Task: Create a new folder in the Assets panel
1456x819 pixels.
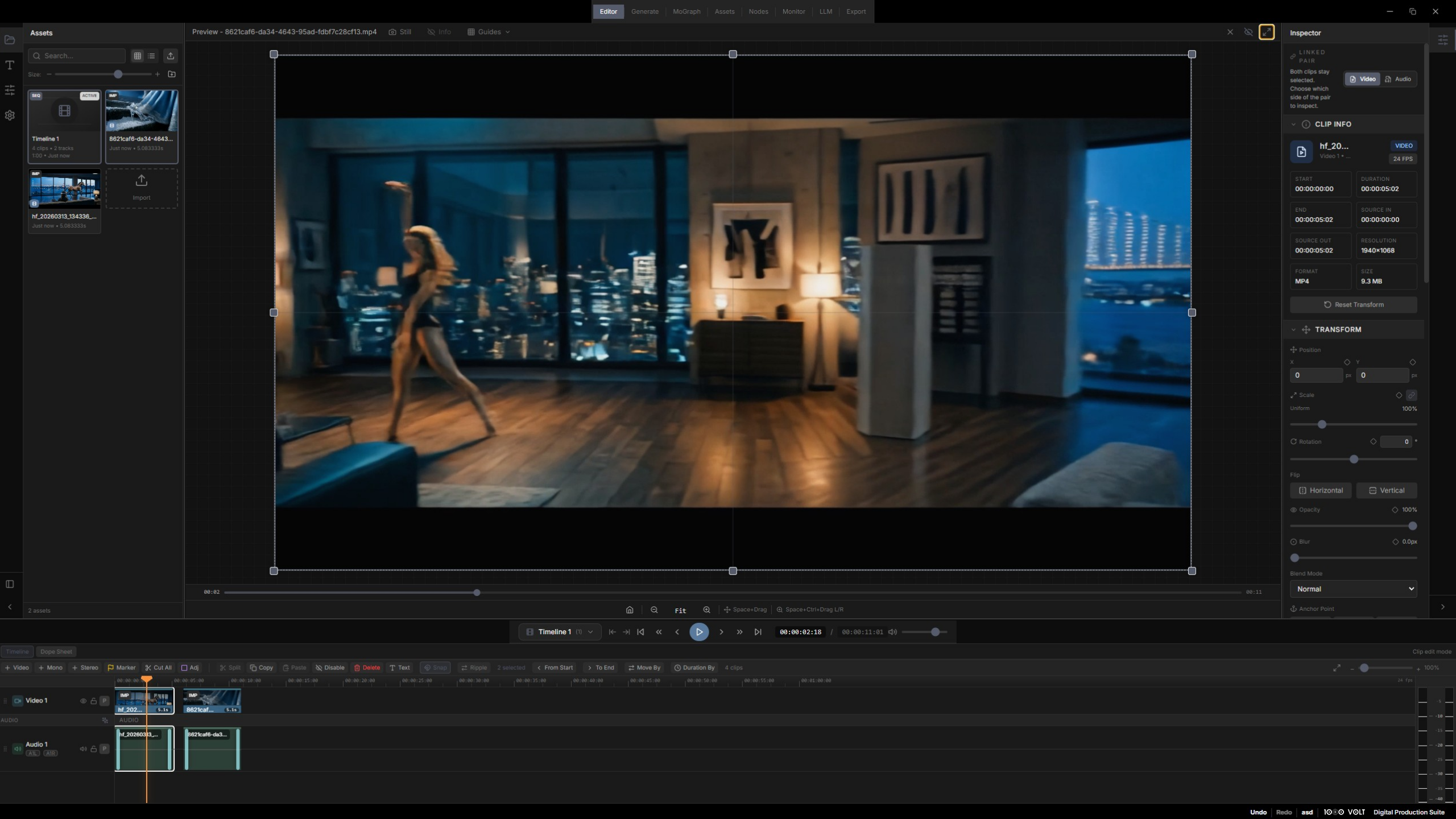Action: (172, 74)
